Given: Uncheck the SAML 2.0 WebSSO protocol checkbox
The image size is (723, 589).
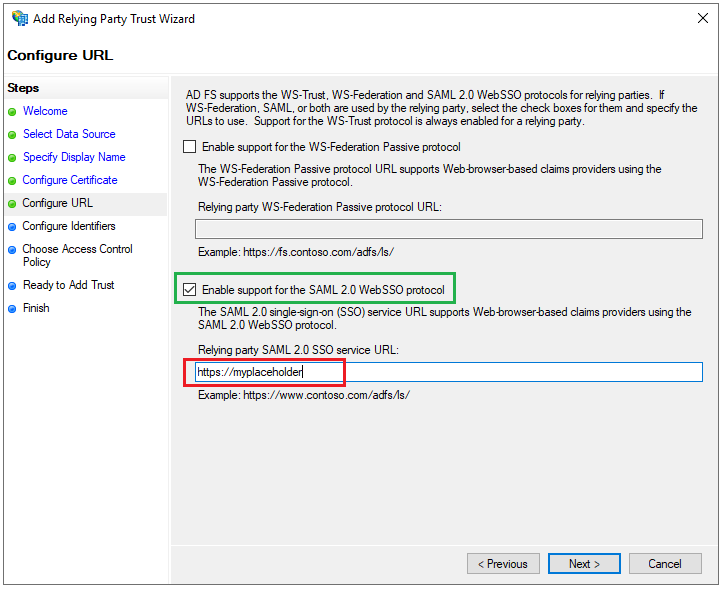Looking at the screenshot, I should click(190, 290).
